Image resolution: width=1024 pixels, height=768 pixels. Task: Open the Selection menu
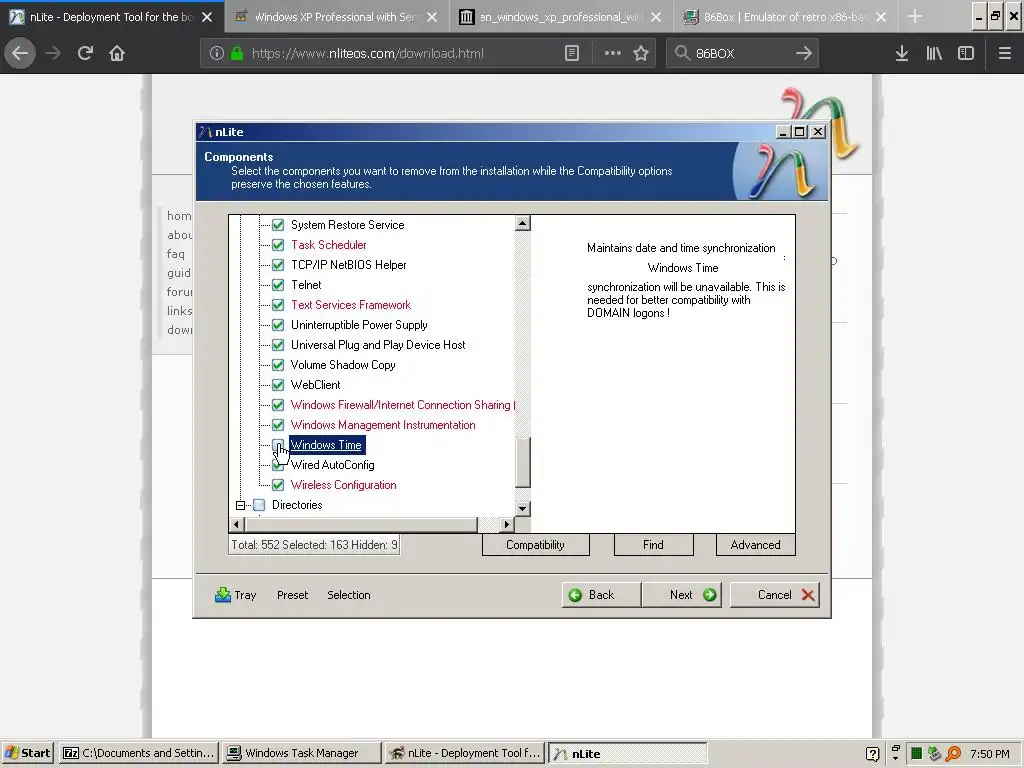[349, 595]
